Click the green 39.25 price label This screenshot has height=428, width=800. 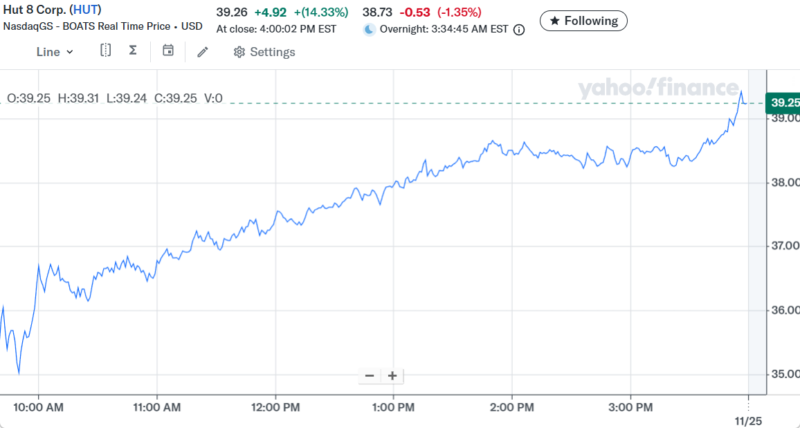(x=781, y=103)
